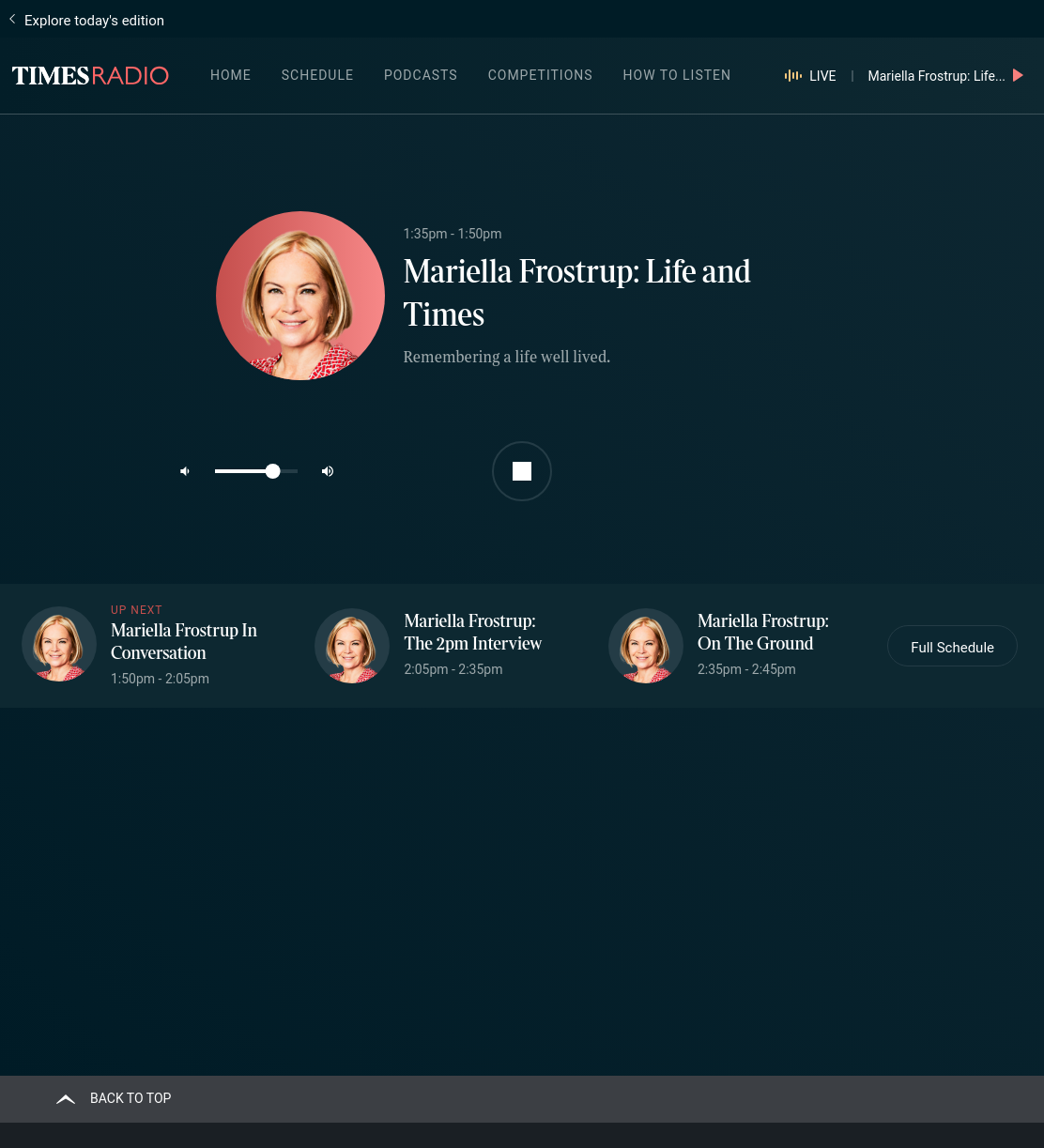Open Mariella Frostrup In Conversation show

click(x=184, y=641)
